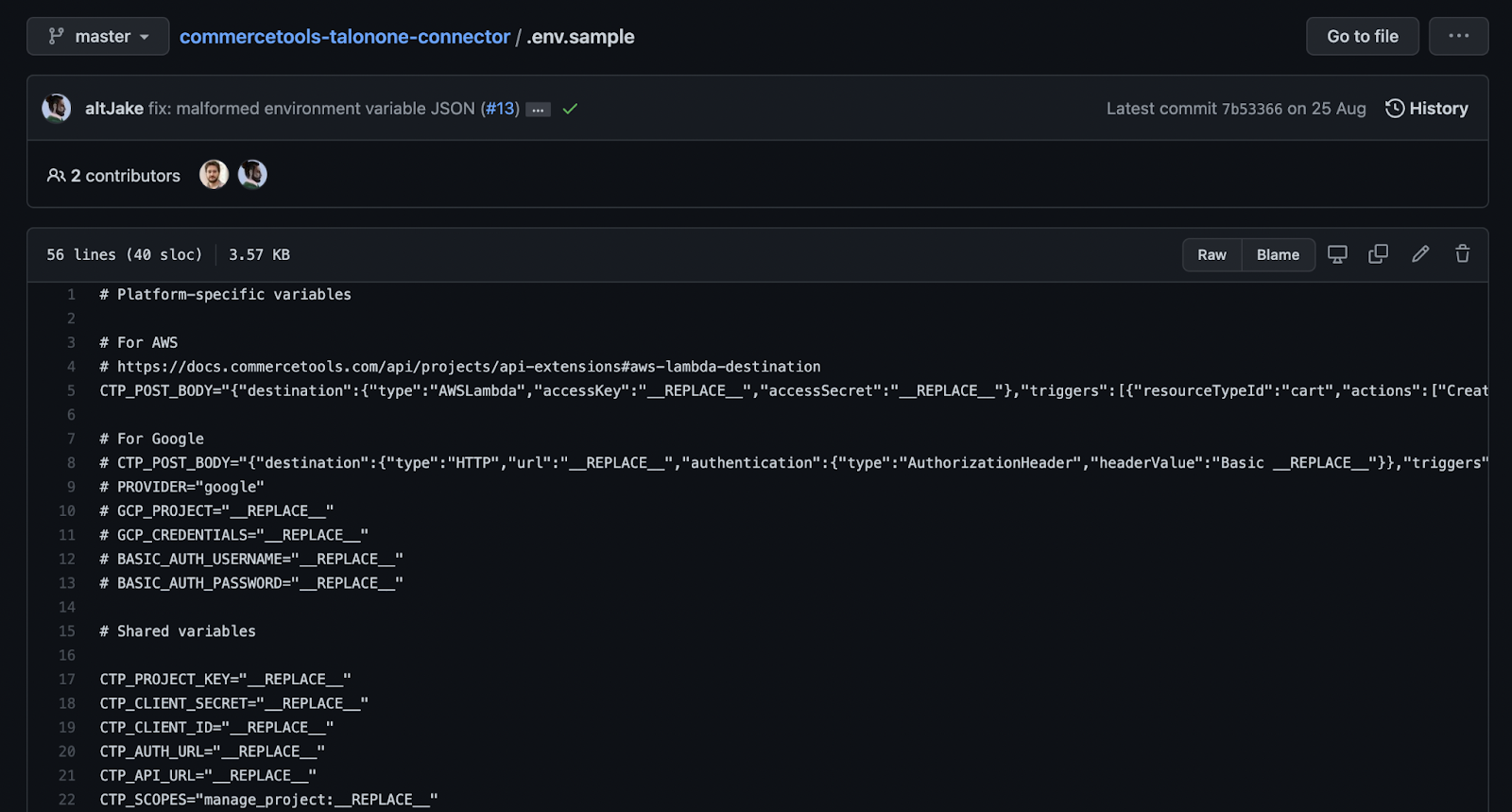Select line number 8
Screen dimensions: 1512x812
coord(71,462)
